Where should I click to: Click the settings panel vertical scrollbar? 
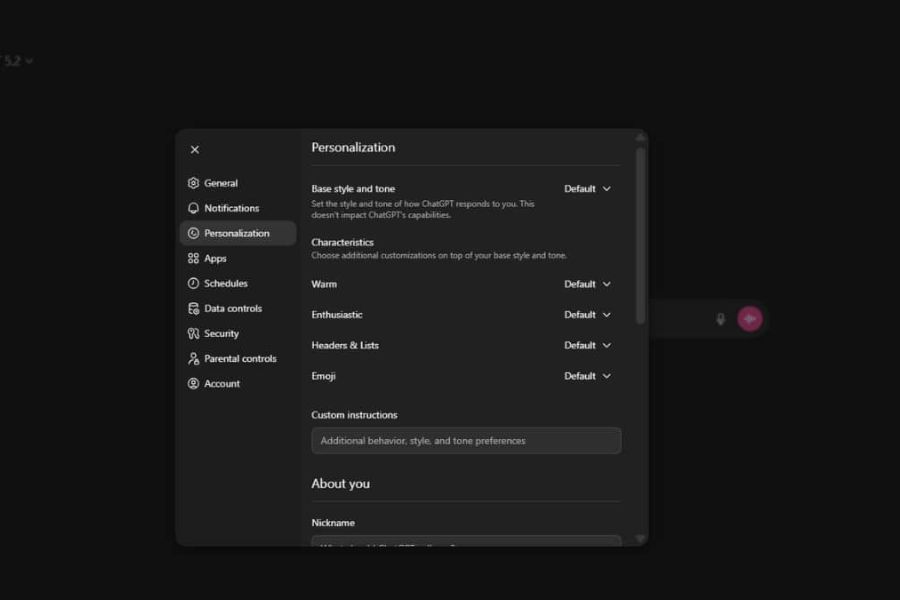click(x=640, y=235)
